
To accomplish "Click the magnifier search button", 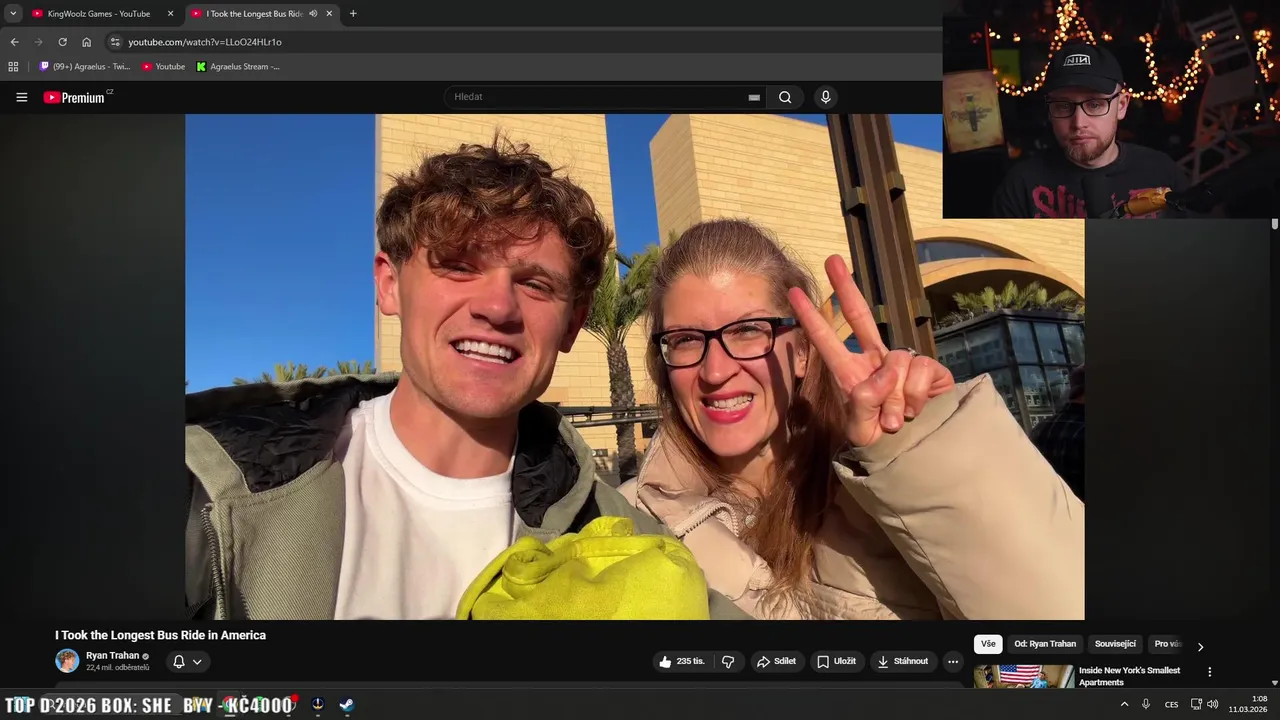I will [x=785, y=97].
